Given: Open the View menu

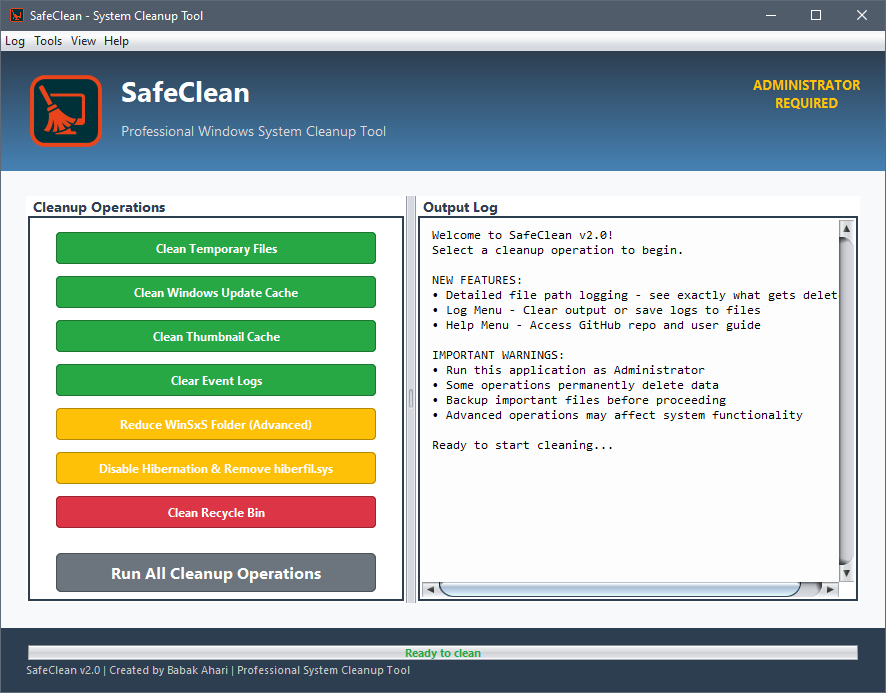Looking at the screenshot, I should pyautogui.click(x=83, y=41).
